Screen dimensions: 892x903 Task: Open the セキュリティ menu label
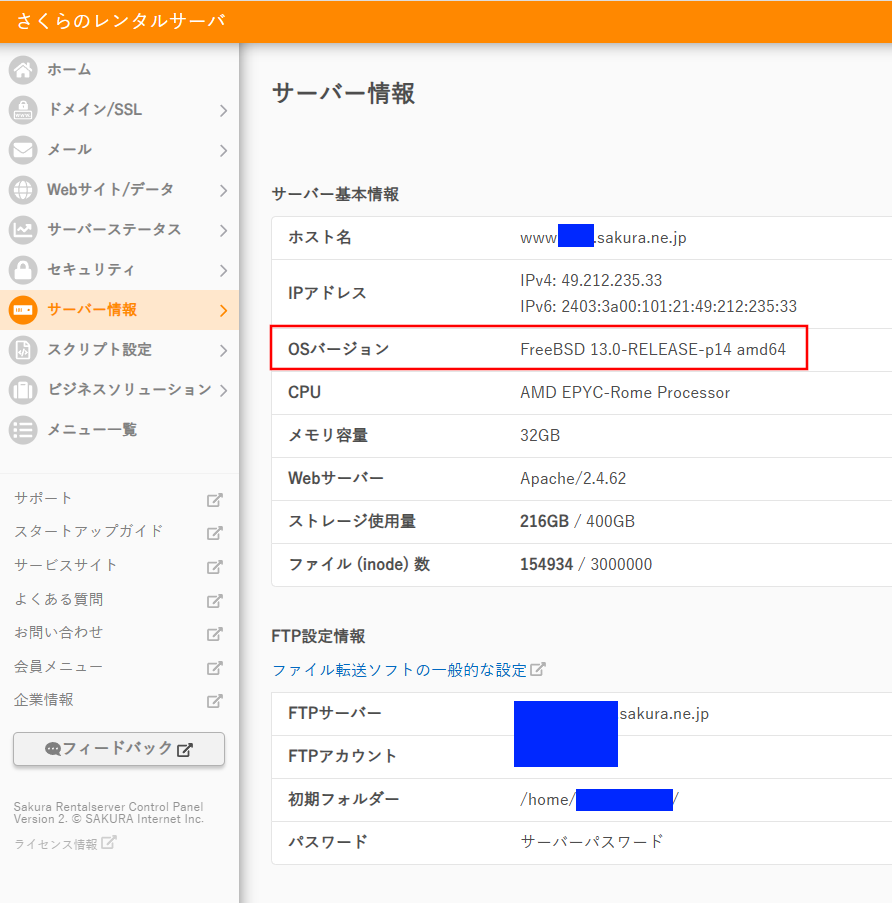coord(91,270)
